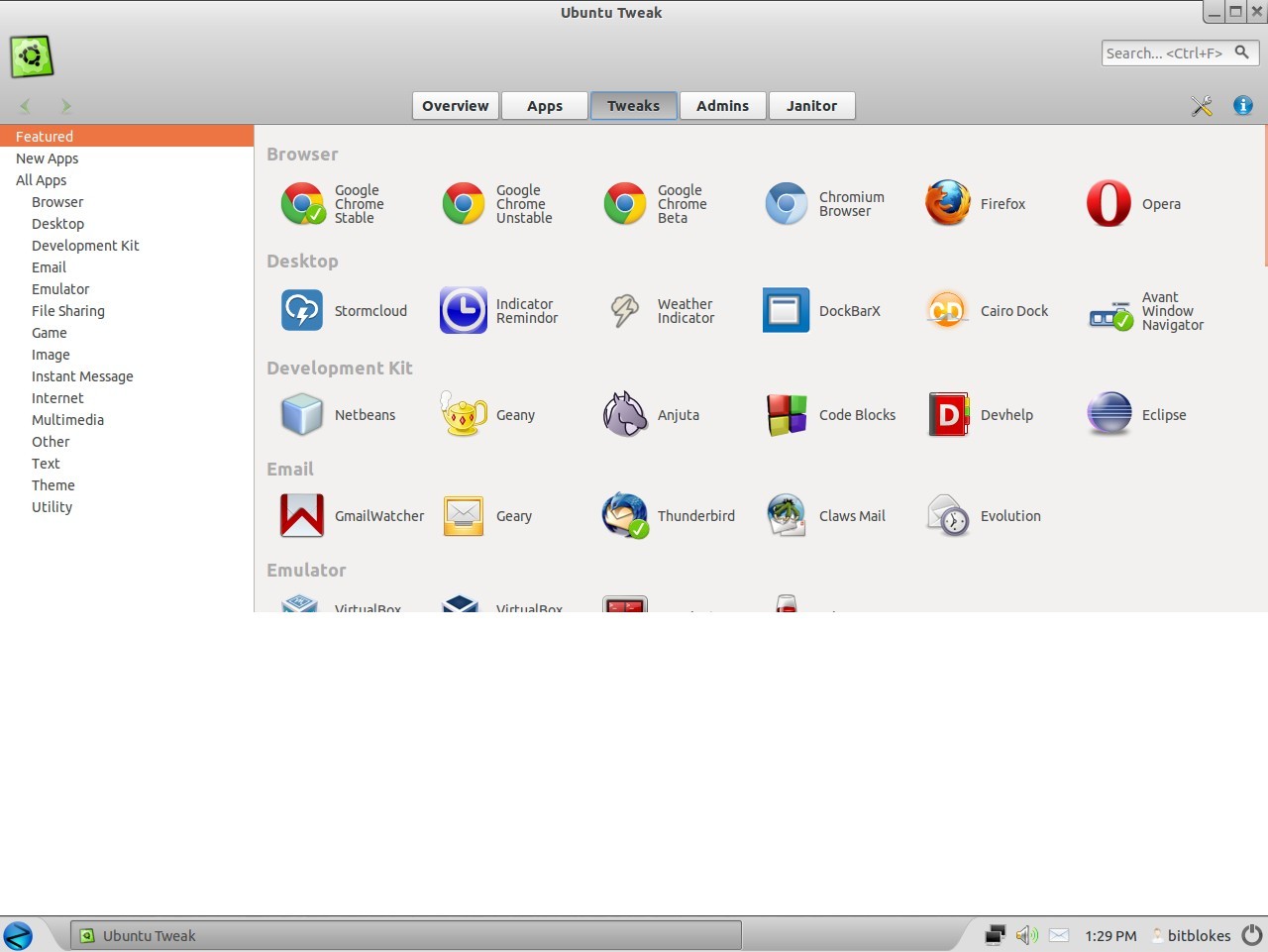Open the Desktop category in sidebar

click(127, 224)
